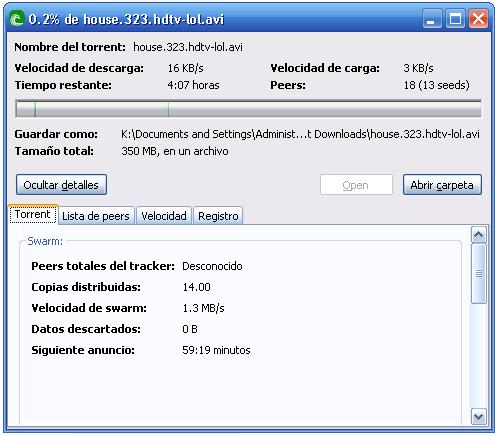This screenshot has height=436, width=497.
Task: Click the 3 KB/s upload speed value
Action: 418,68
